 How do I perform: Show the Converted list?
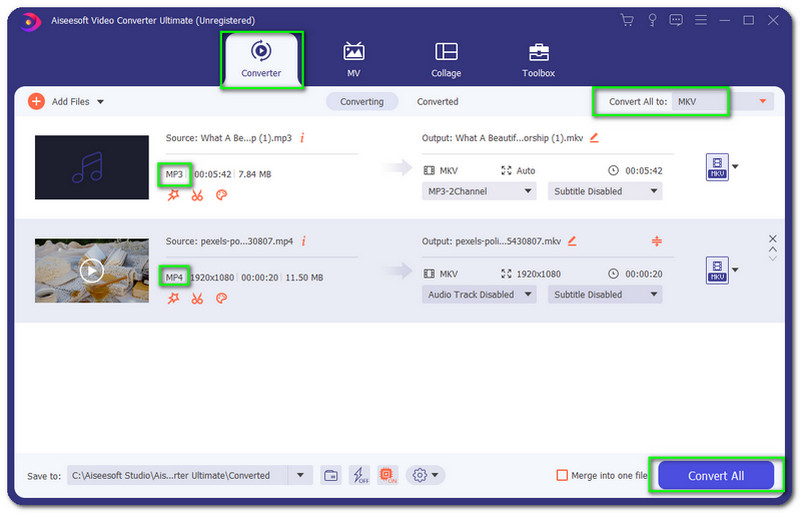(x=437, y=102)
